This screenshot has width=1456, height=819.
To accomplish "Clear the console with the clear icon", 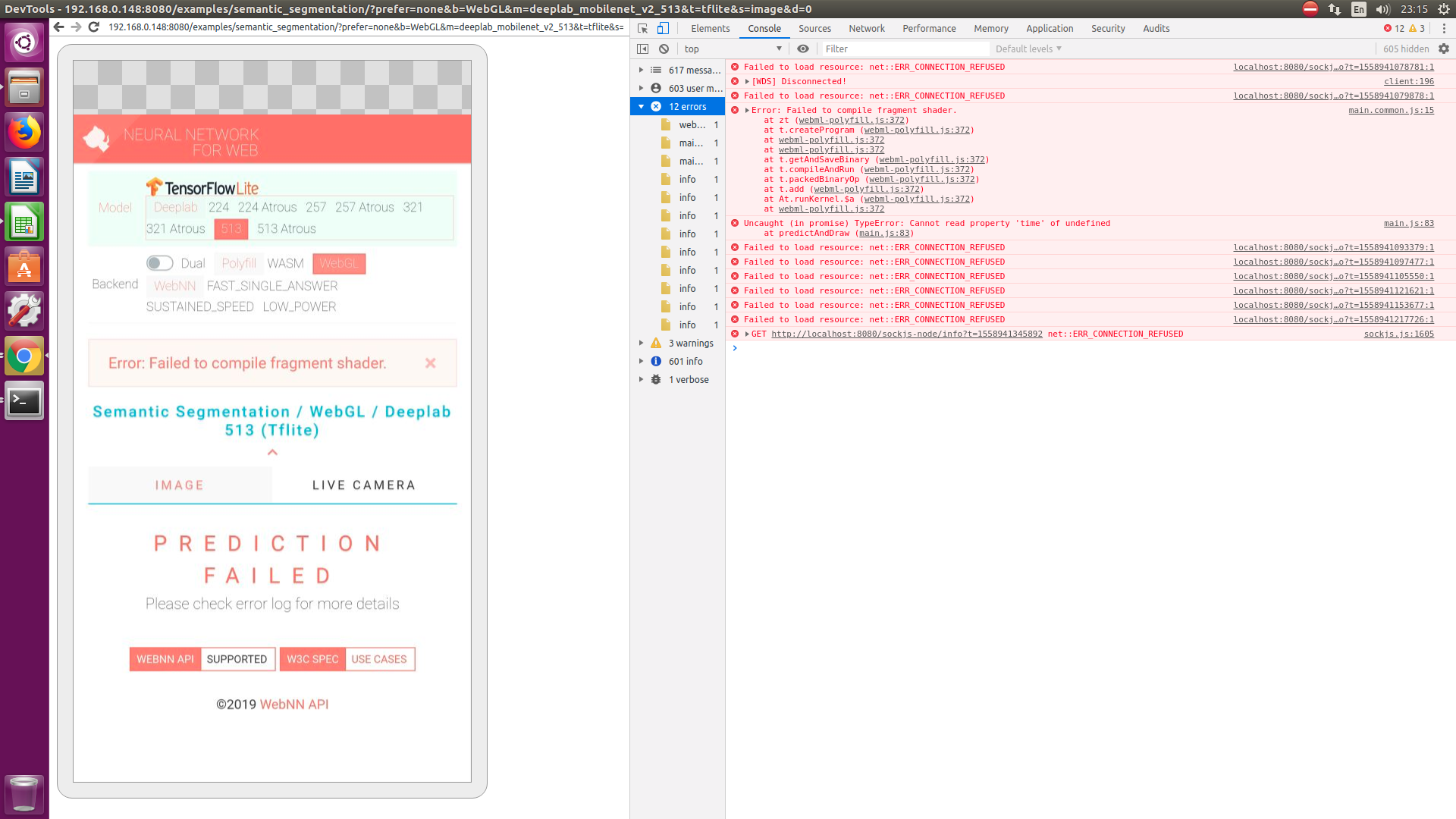I will pyautogui.click(x=664, y=48).
